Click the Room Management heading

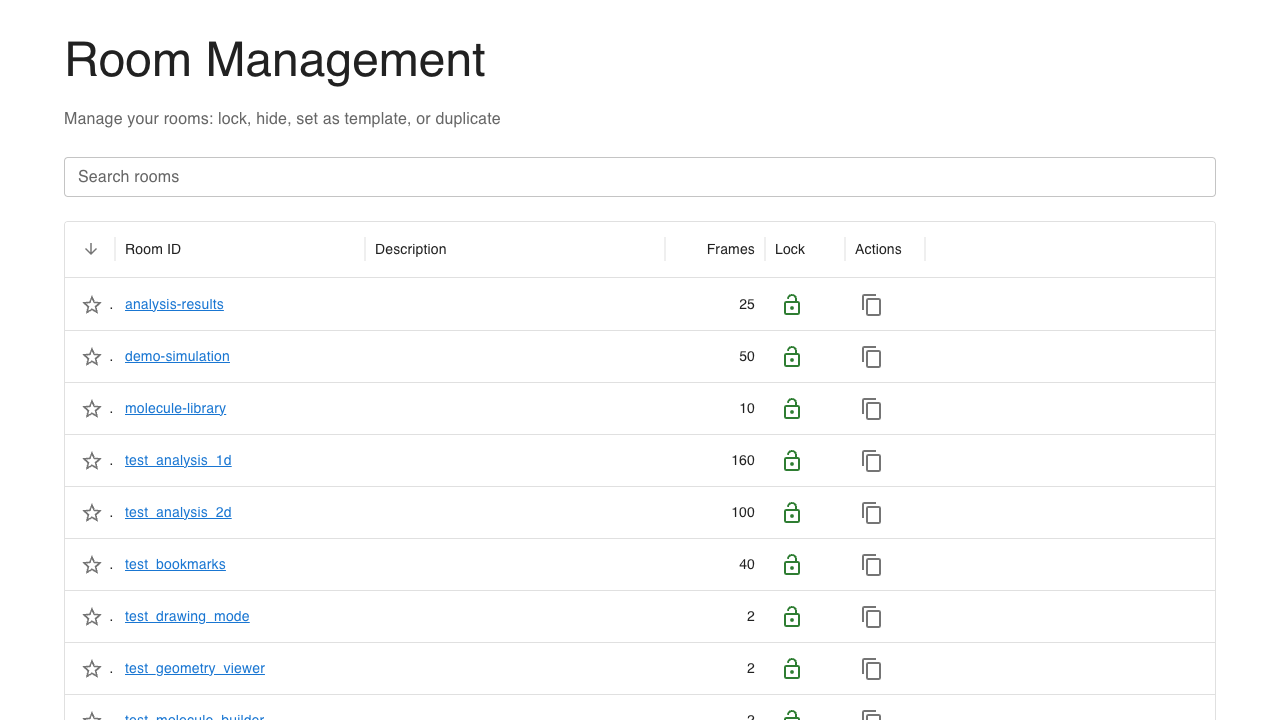(275, 60)
